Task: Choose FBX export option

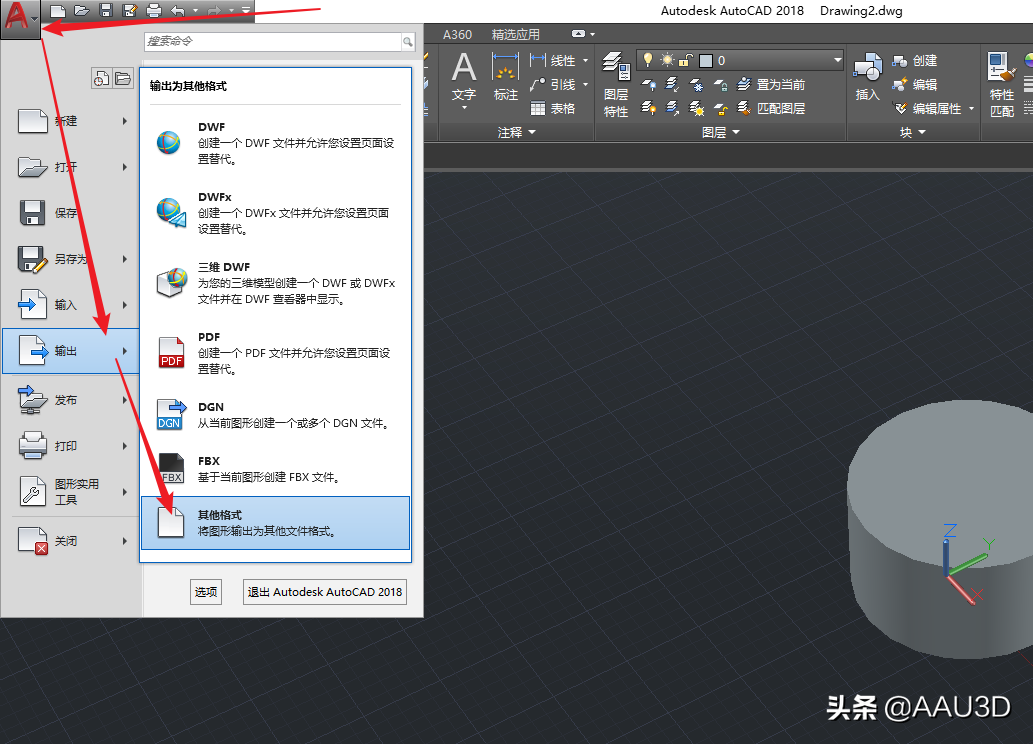Action: pyautogui.click(x=275, y=469)
